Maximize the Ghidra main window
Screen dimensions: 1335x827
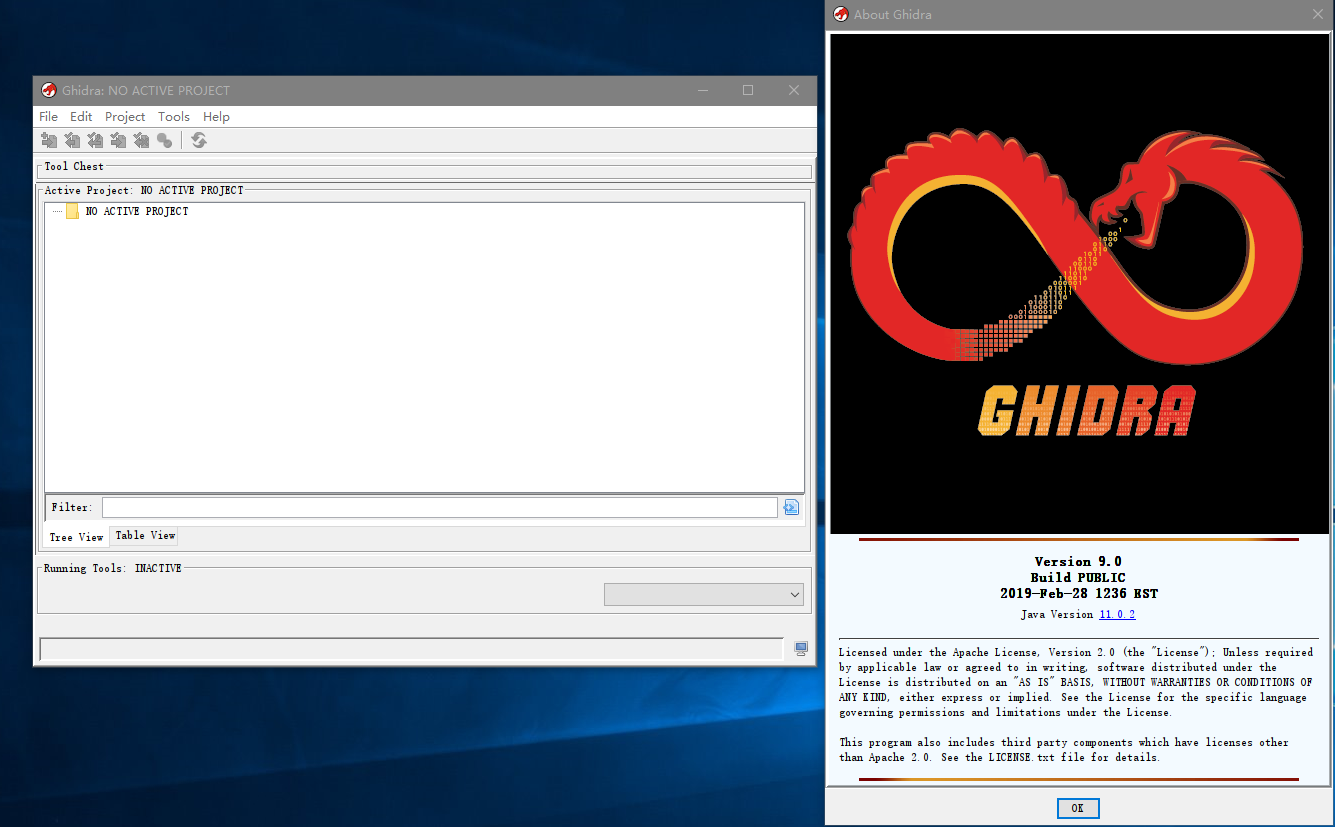tap(748, 90)
